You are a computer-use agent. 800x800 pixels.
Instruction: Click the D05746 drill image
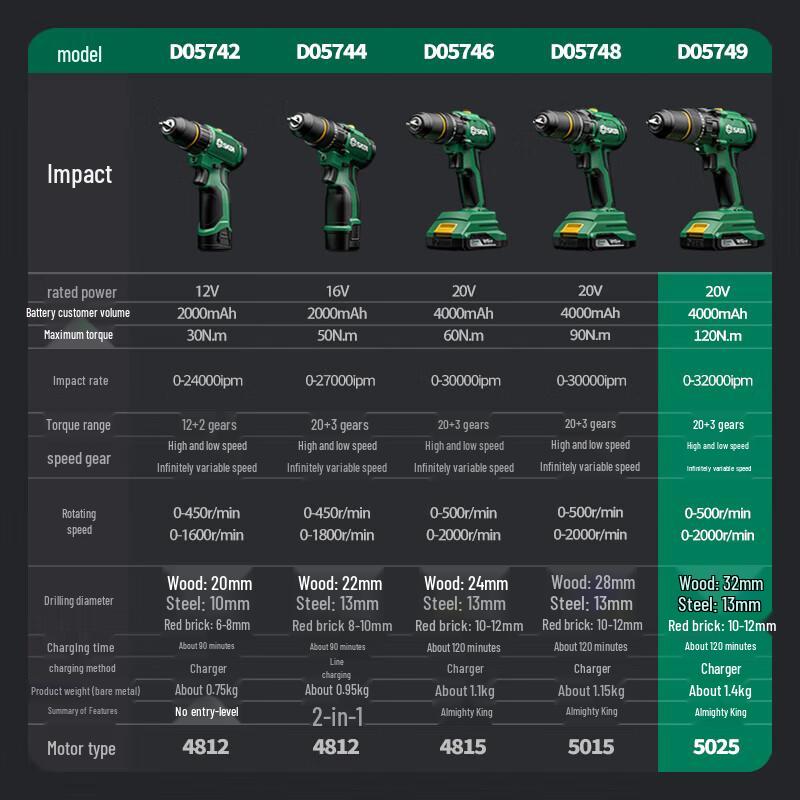458,180
